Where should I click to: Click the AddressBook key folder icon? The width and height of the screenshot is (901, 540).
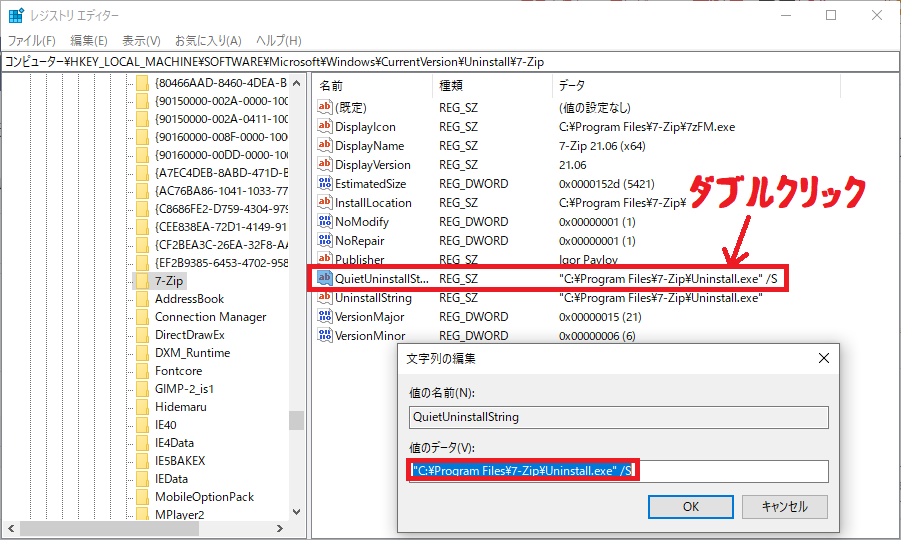(142, 299)
